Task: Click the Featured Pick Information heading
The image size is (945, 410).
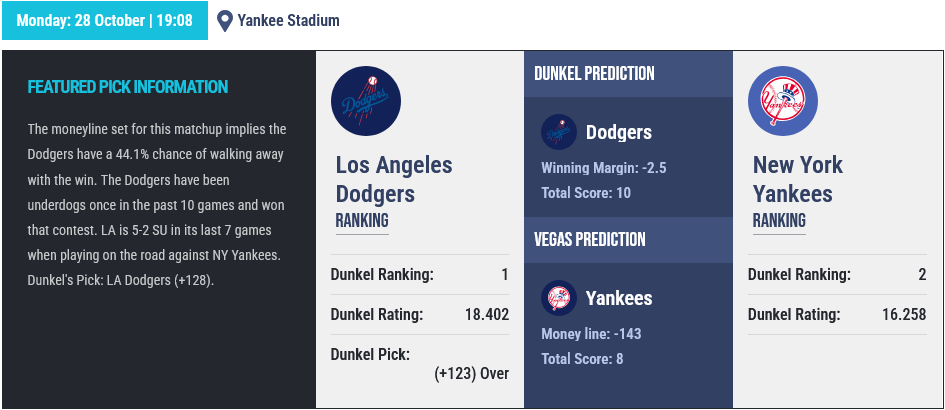Action: click(128, 87)
